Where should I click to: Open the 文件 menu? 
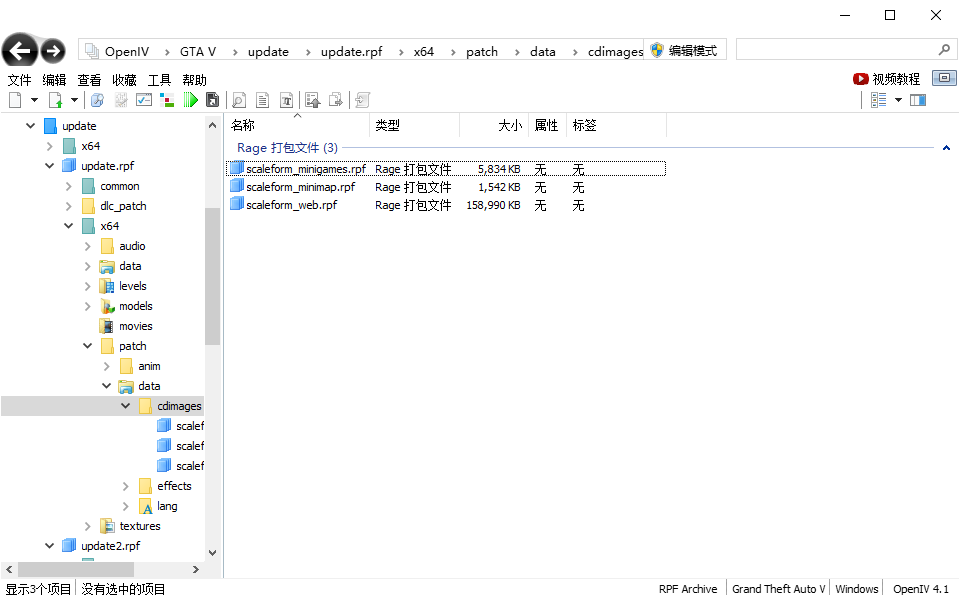click(x=19, y=80)
